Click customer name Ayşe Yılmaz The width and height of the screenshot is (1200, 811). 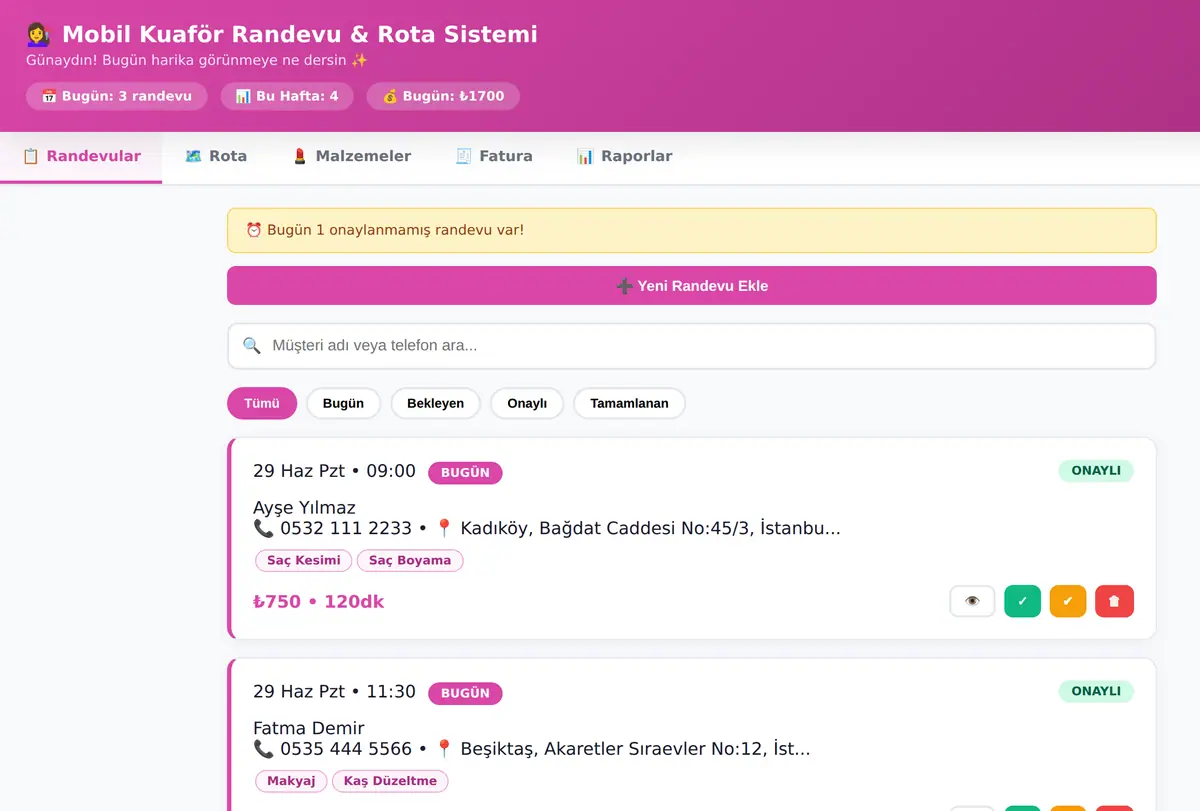(x=304, y=507)
